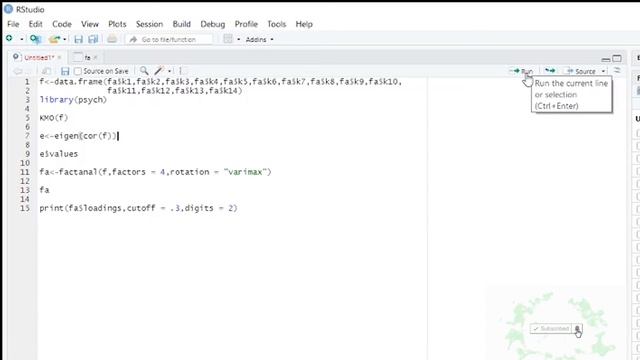This screenshot has height=360, width=640.
Task: Minimize the source editor pane
Action: pos(606,59)
